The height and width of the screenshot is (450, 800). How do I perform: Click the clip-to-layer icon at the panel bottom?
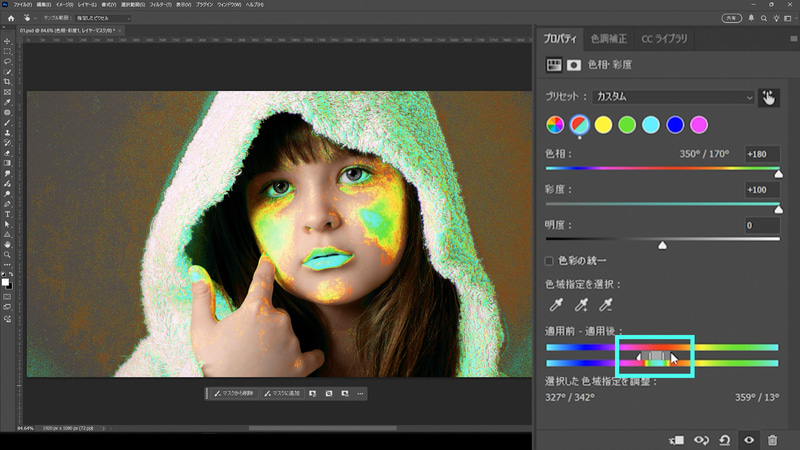676,439
